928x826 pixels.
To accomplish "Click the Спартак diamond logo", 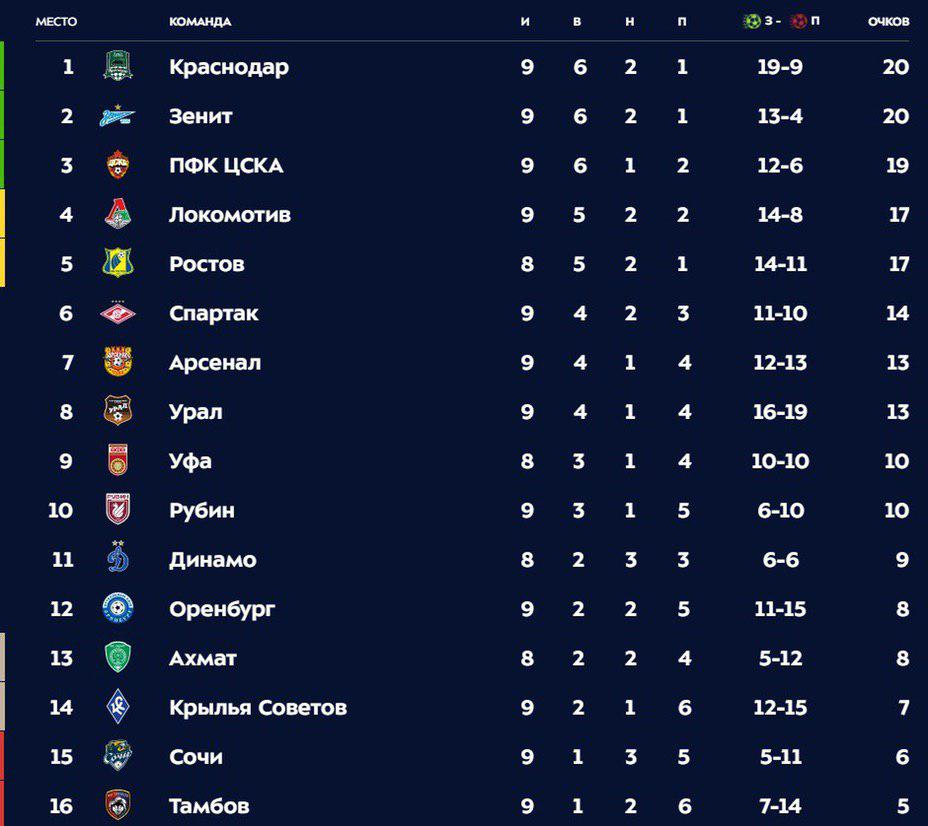I will 118,312.
